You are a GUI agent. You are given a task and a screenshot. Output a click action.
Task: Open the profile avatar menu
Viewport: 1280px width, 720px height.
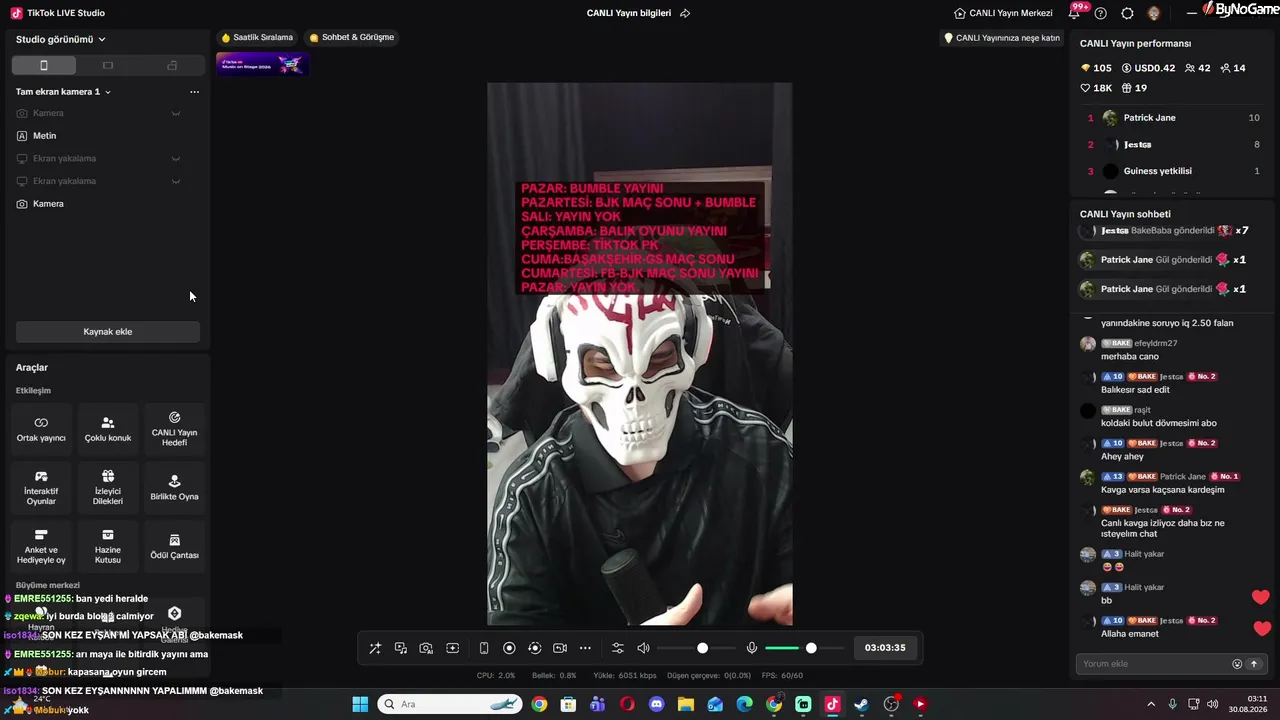point(1154,13)
